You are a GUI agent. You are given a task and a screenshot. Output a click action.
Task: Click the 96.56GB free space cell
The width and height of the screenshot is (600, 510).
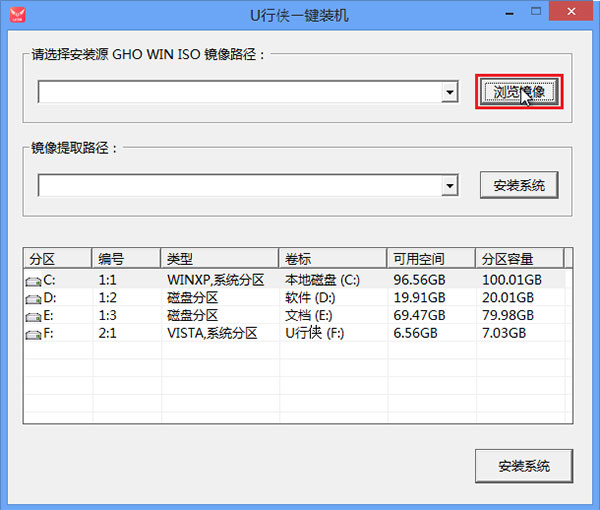(419, 280)
